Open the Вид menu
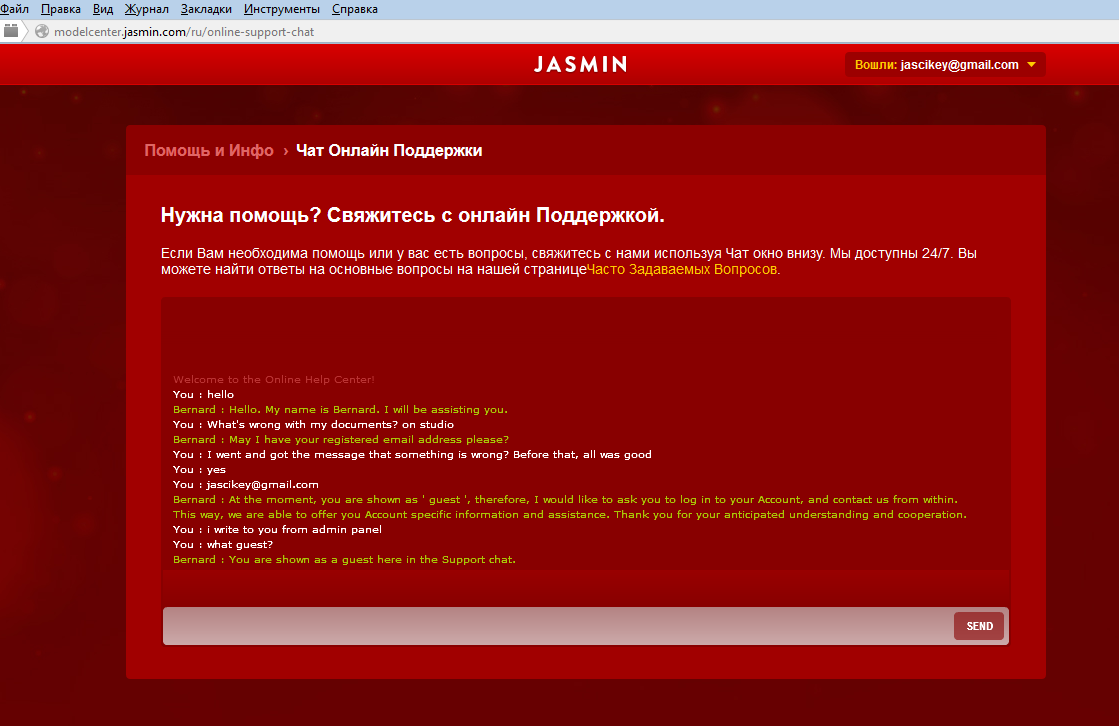The width and height of the screenshot is (1119, 726). [103, 9]
